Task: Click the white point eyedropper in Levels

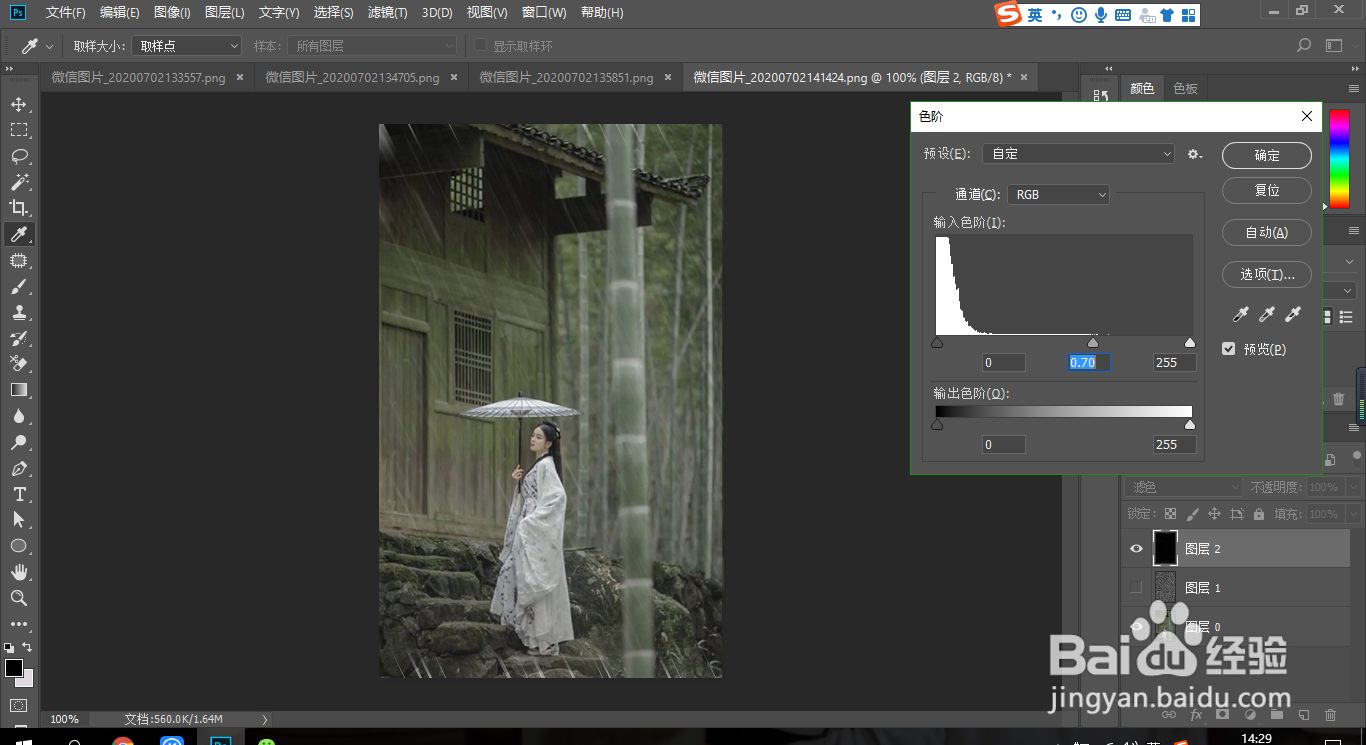Action: click(1293, 315)
